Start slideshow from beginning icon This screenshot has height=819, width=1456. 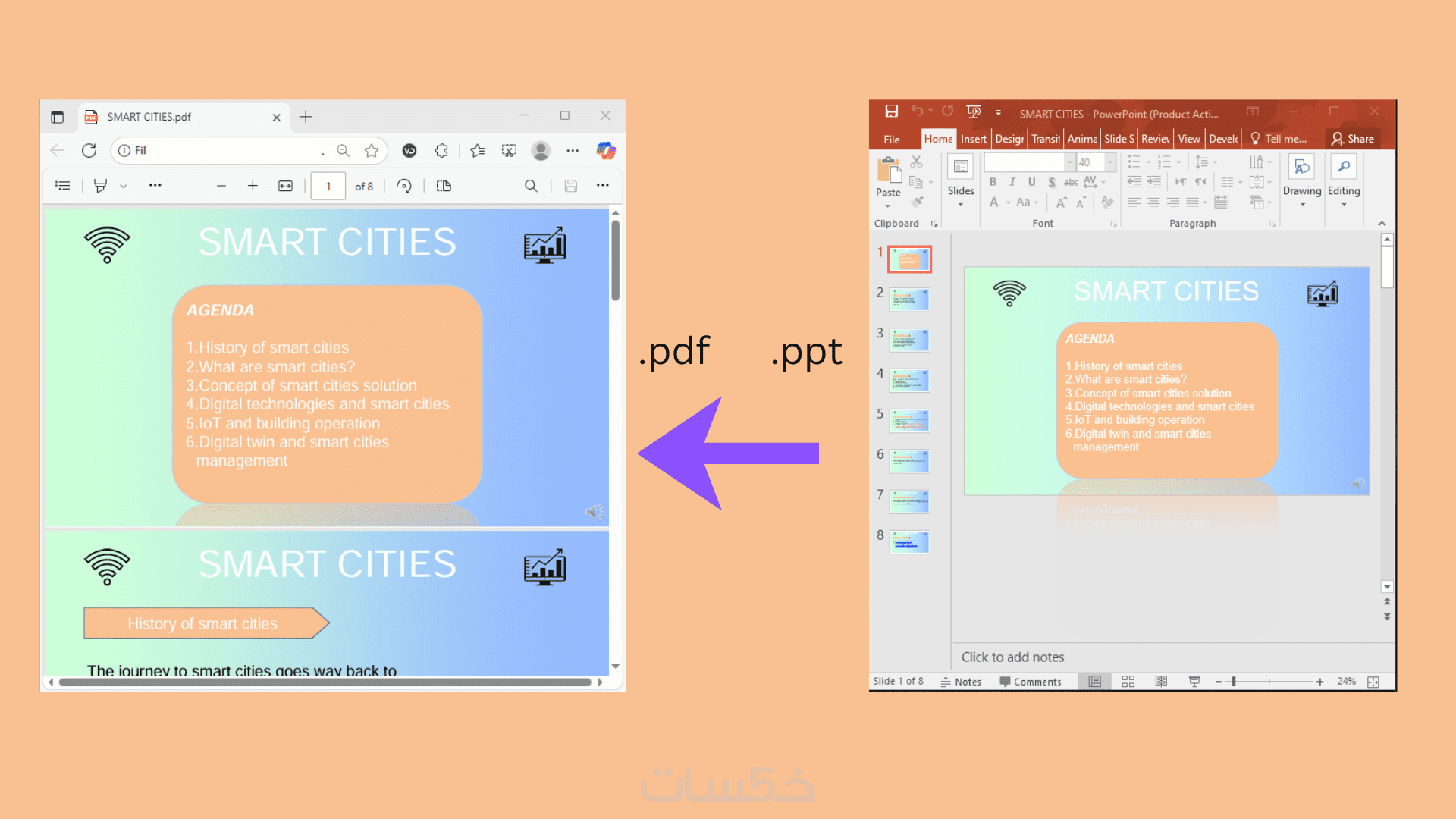(974, 111)
